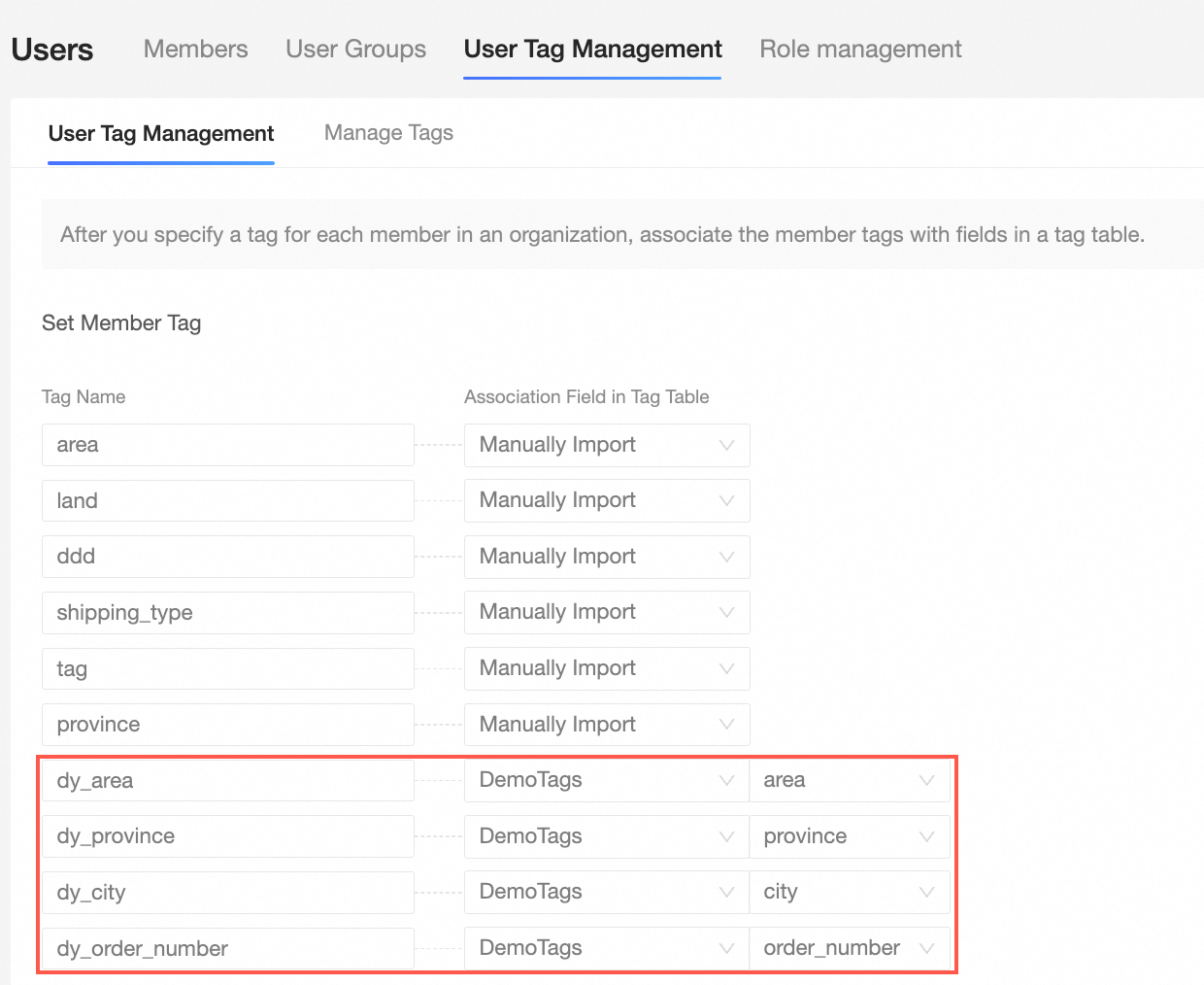Click the dy_city tag name field
This screenshot has height=985, width=1204.
coord(228,893)
